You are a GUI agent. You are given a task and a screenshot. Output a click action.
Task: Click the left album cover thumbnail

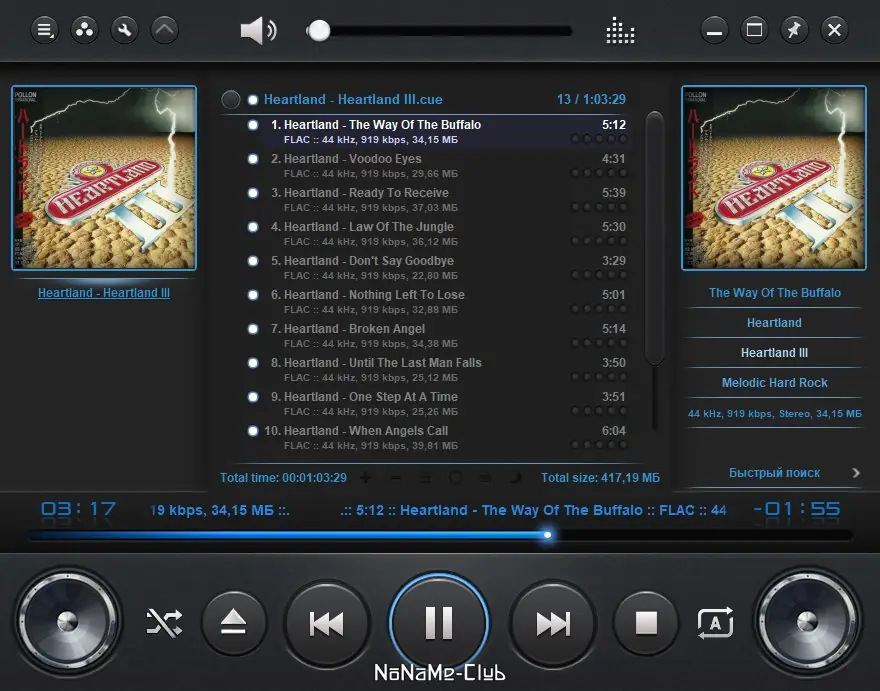point(104,178)
